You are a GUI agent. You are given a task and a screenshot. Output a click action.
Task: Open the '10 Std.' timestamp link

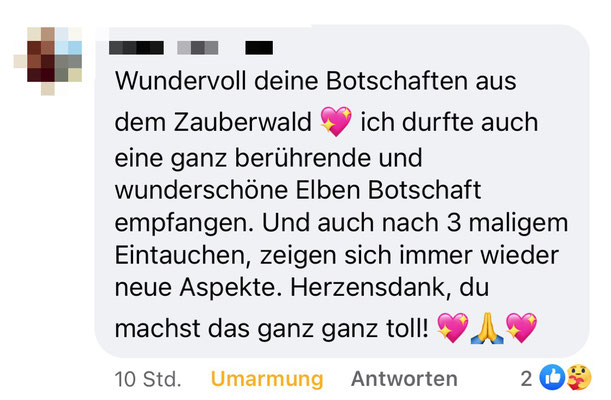point(148,379)
